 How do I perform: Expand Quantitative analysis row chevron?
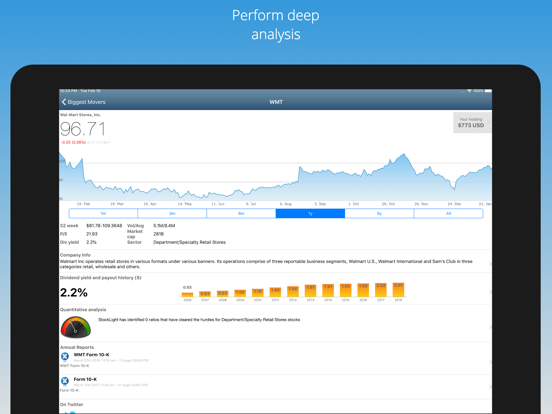[x=490, y=327]
